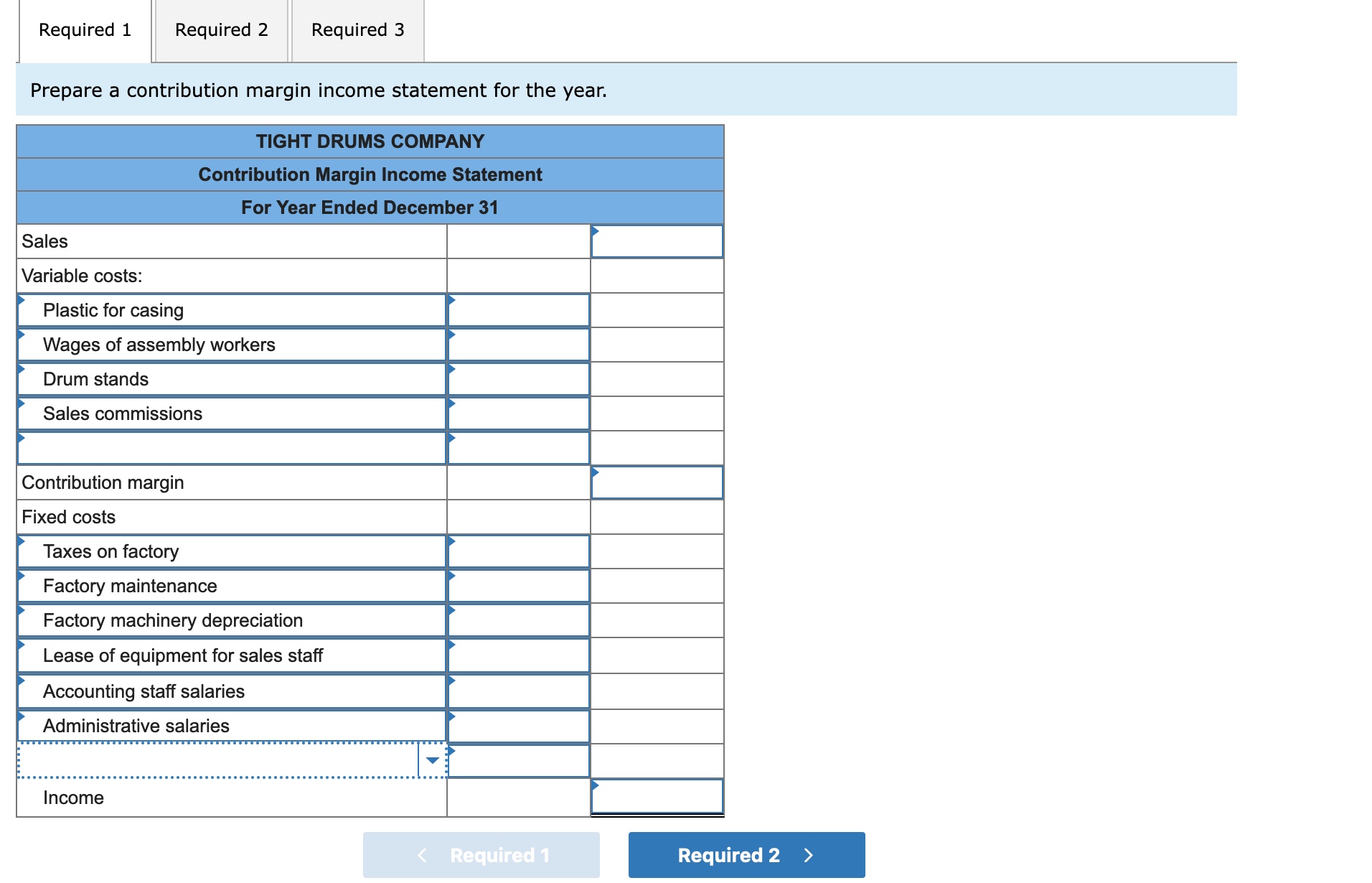Click the Income row label
1372x883 pixels.
point(73,798)
